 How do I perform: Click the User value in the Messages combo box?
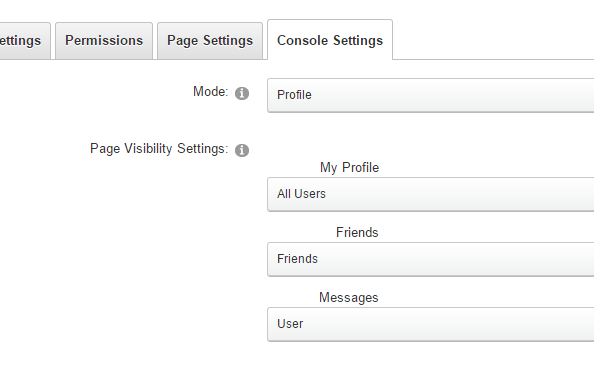(290, 324)
